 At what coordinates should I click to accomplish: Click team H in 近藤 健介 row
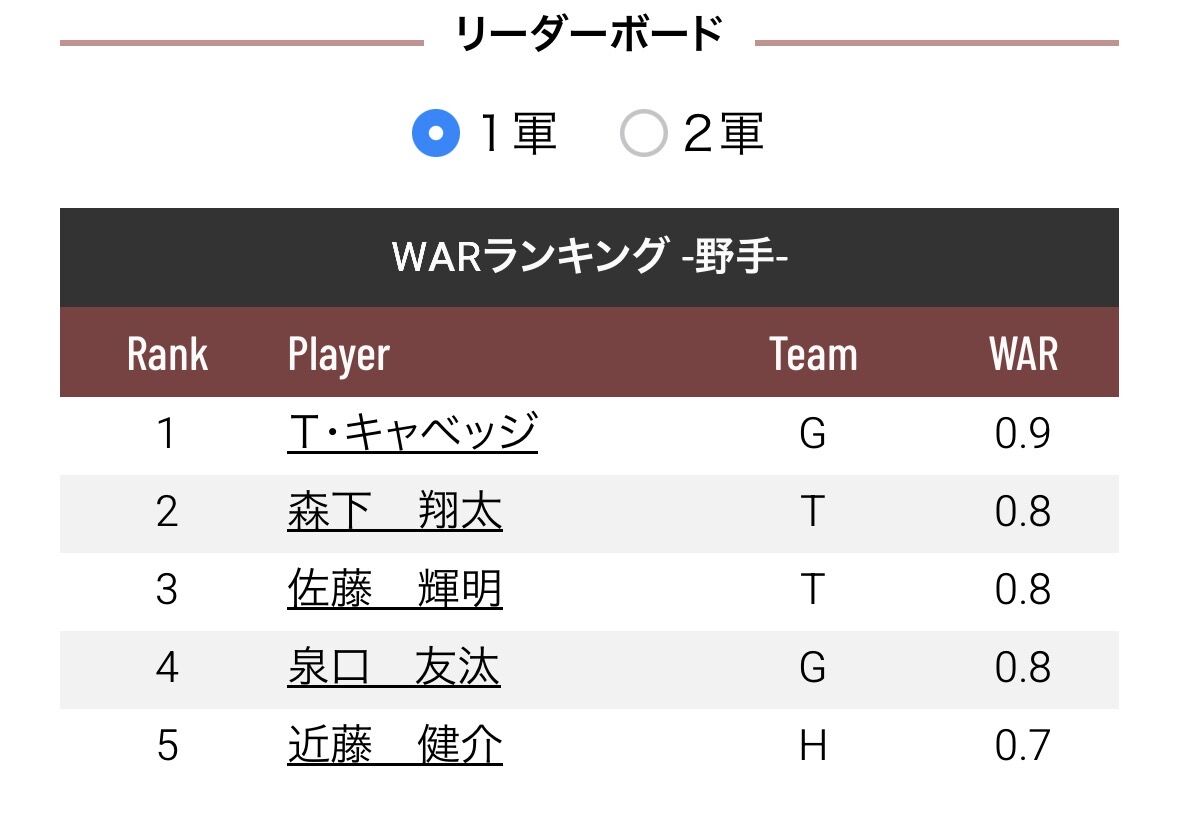click(813, 746)
